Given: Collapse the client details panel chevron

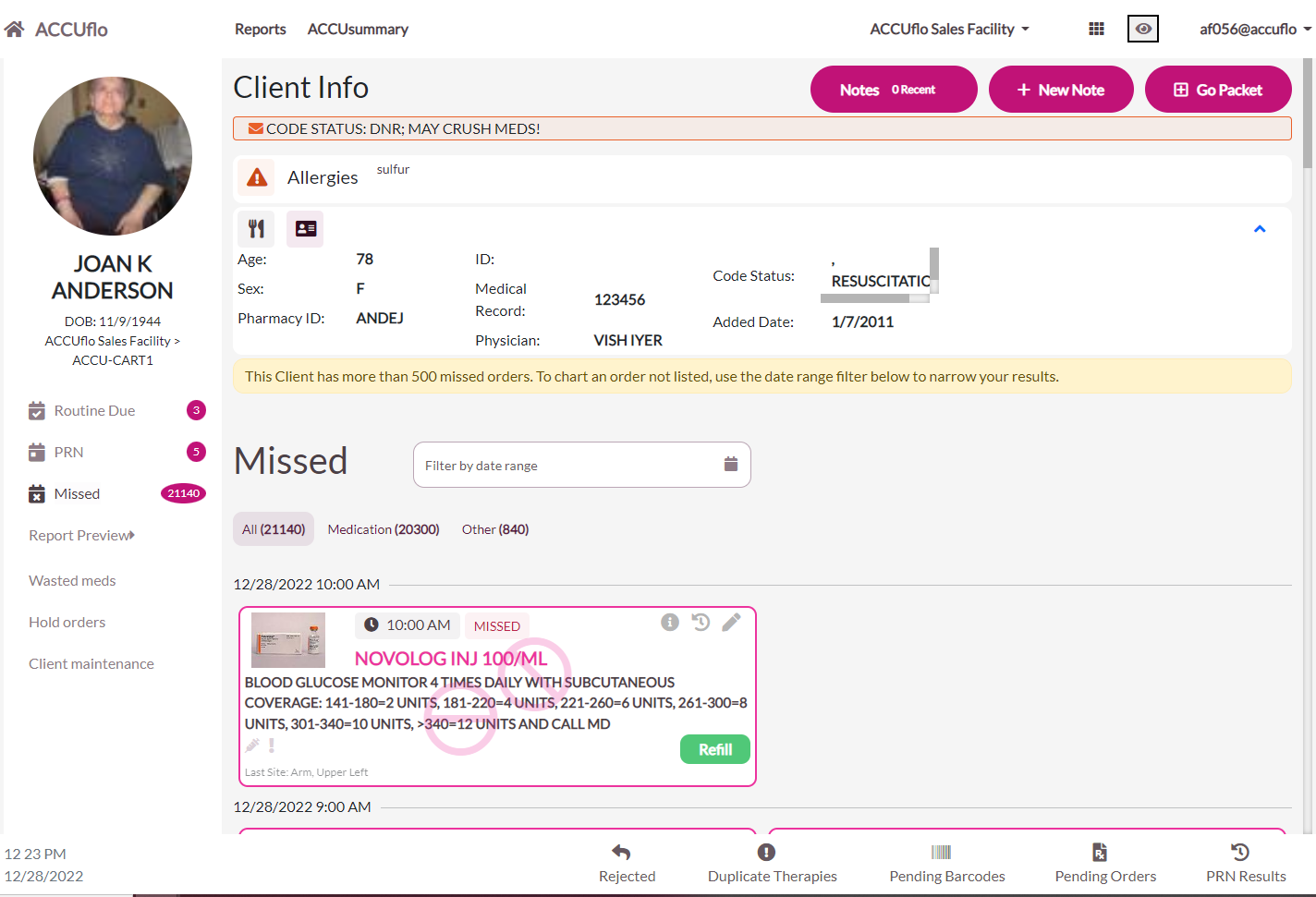Looking at the screenshot, I should (1259, 229).
